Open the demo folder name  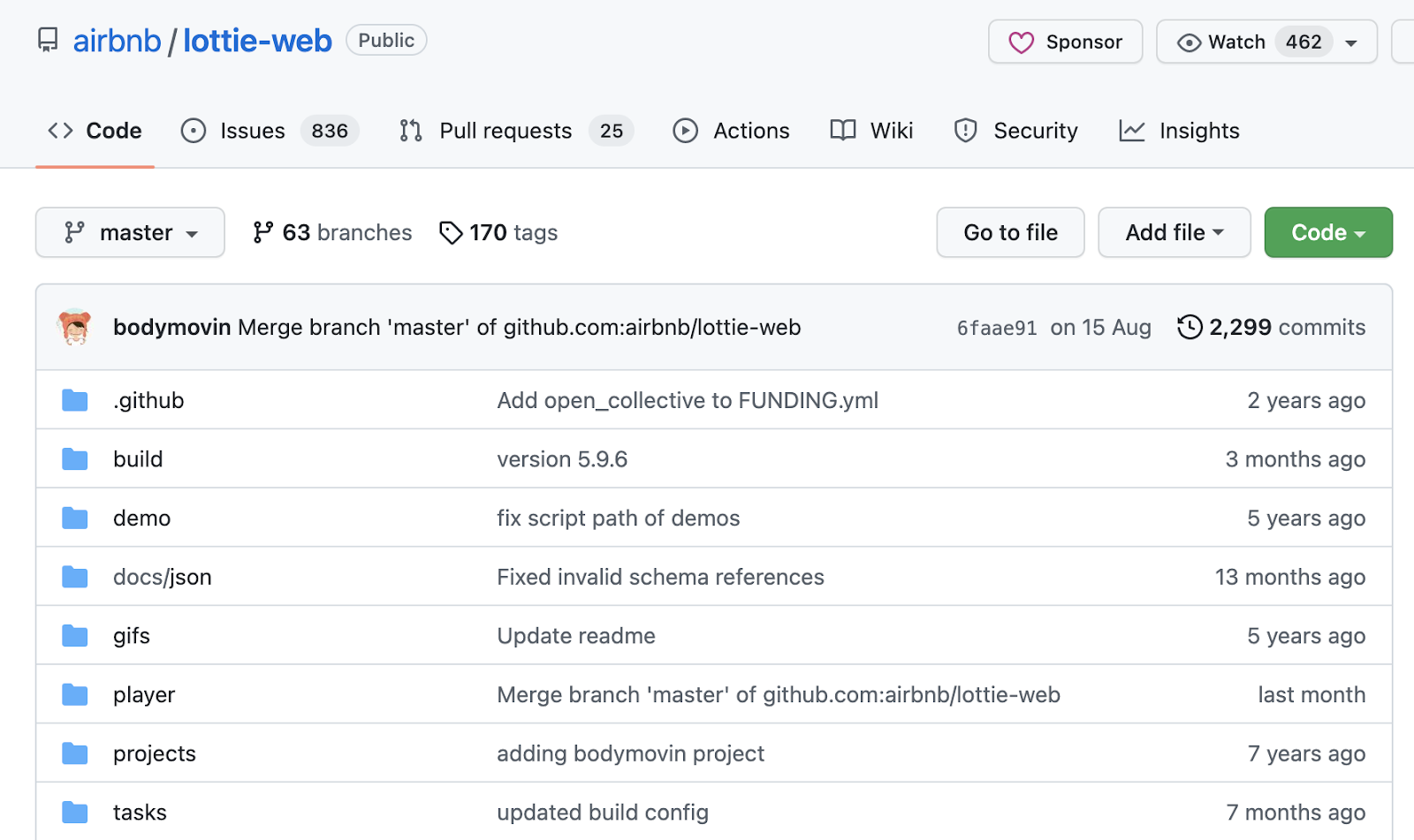coord(141,518)
